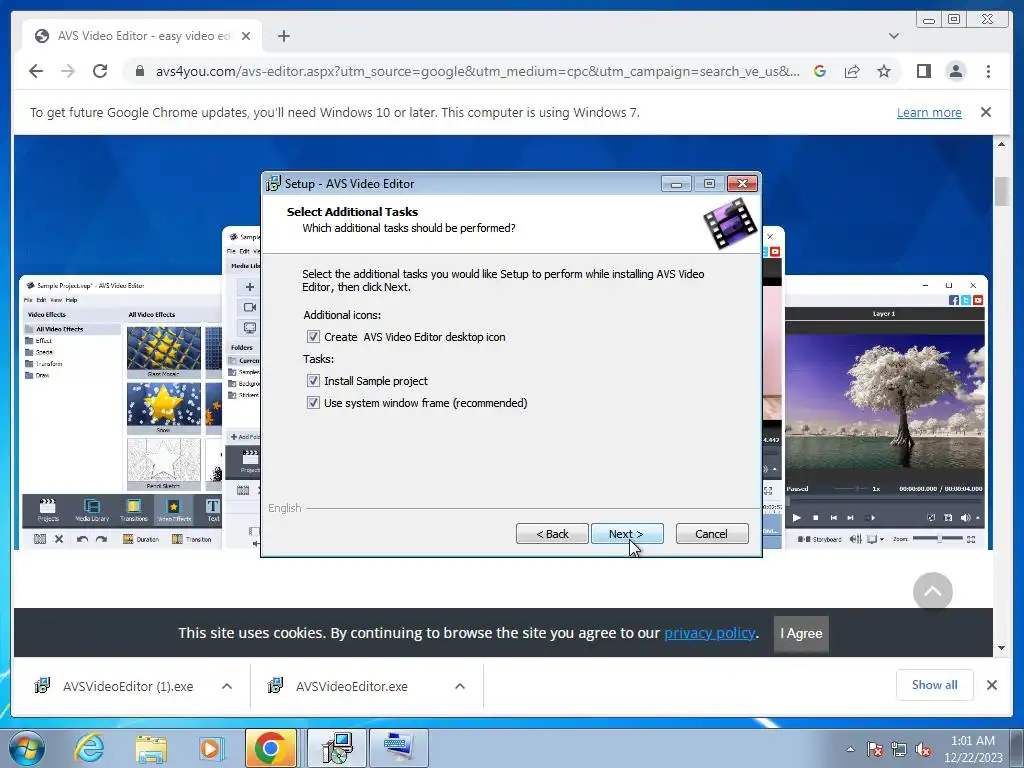Click the Action Center flag tray icon

875,749
